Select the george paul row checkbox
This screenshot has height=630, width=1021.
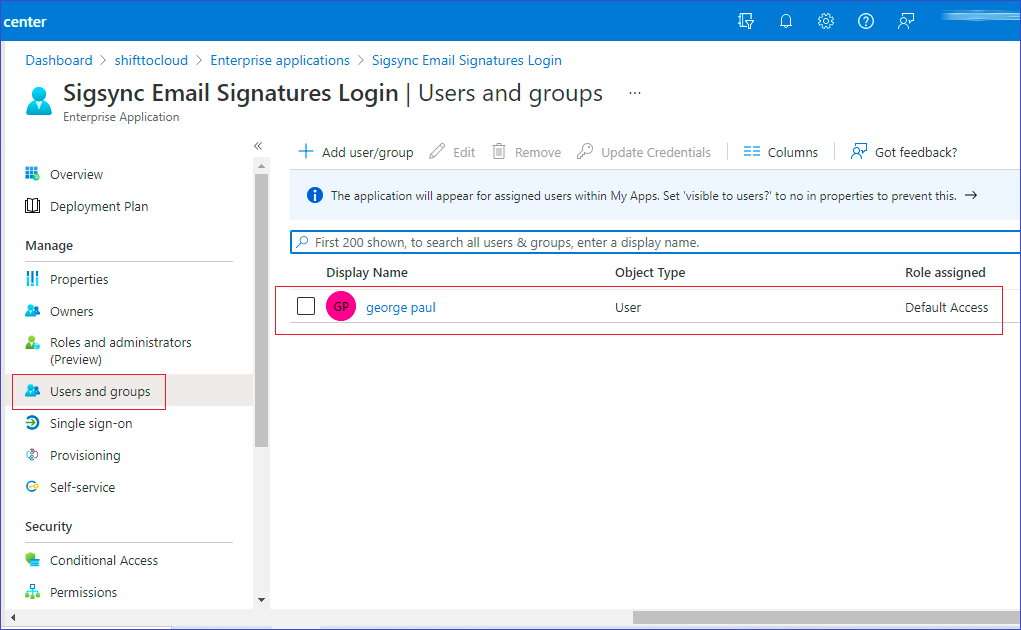[x=306, y=306]
